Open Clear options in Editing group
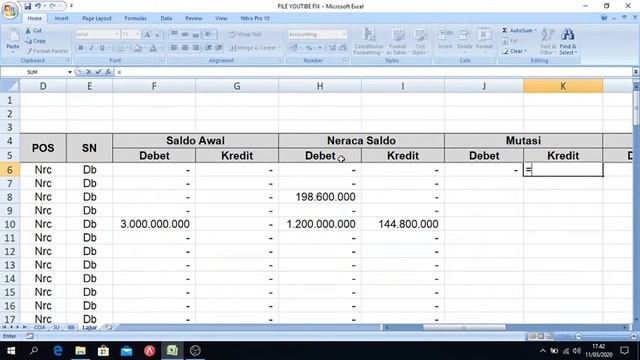 click(515, 51)
